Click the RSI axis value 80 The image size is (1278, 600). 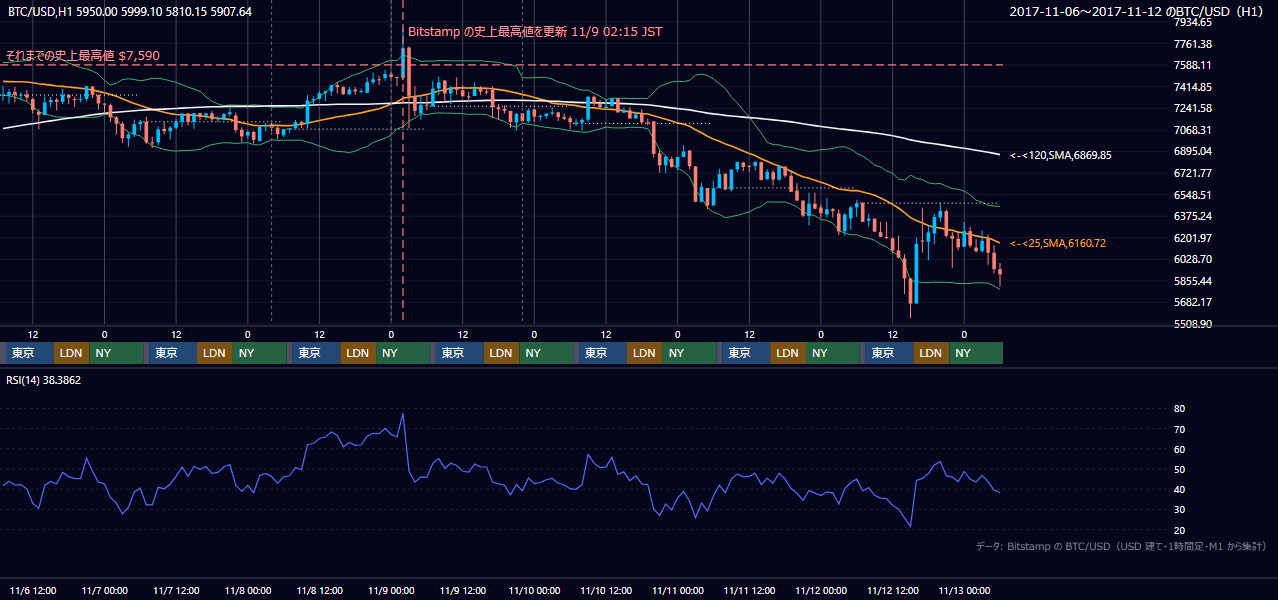point(1179,409)
